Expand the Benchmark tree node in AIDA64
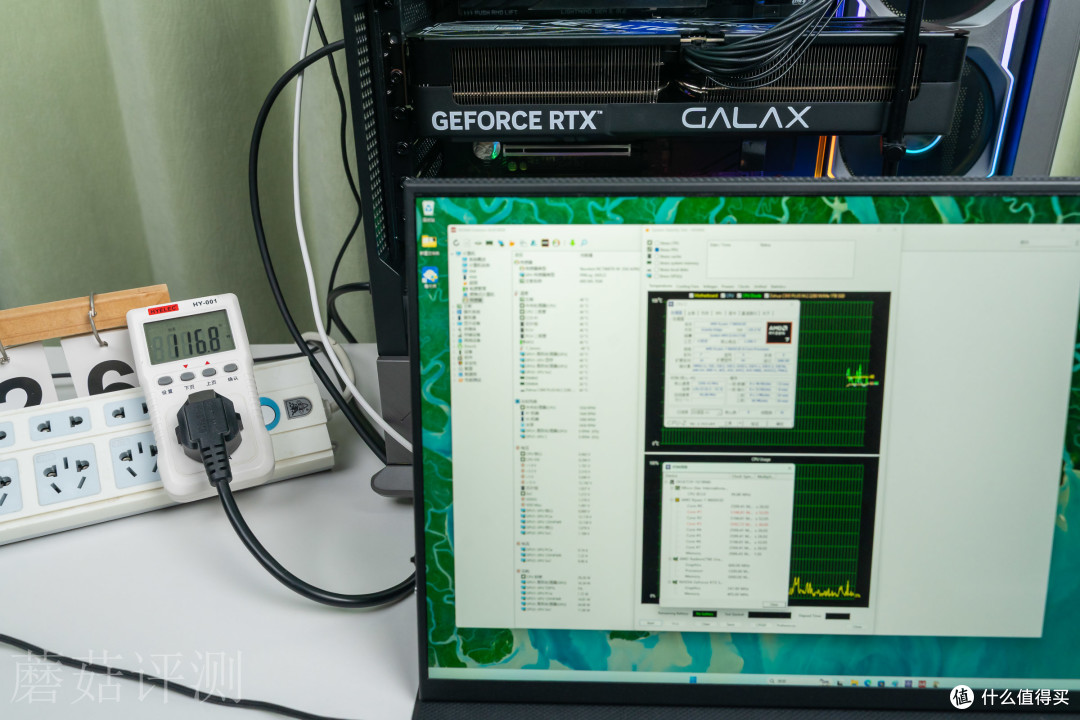Image resolution: width=1080 pixels, height=720 pixels. [454, 380]
